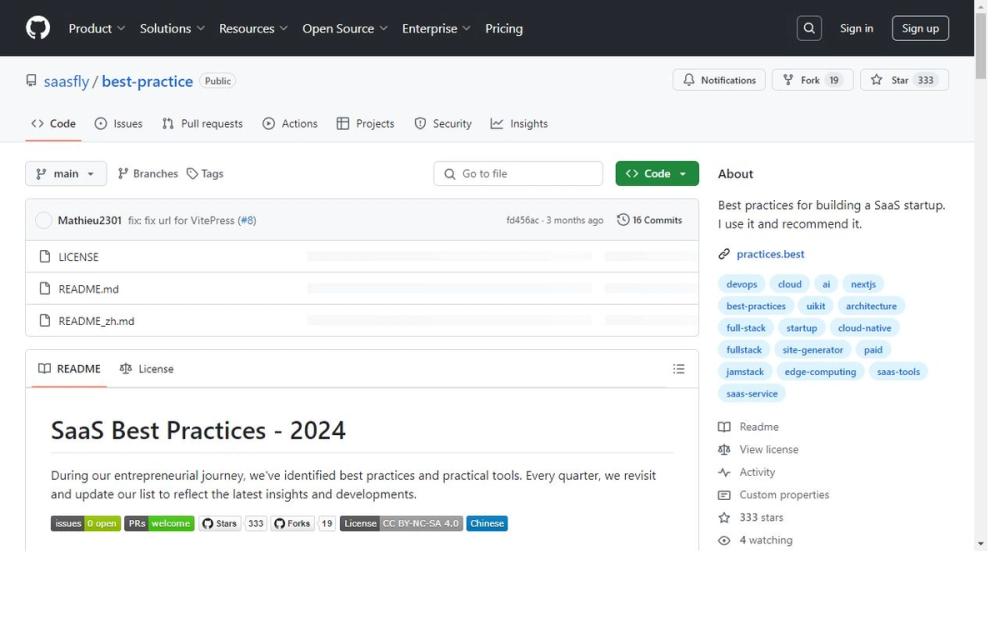
Task: Star the best-practice repository
Action: [904, 80]
